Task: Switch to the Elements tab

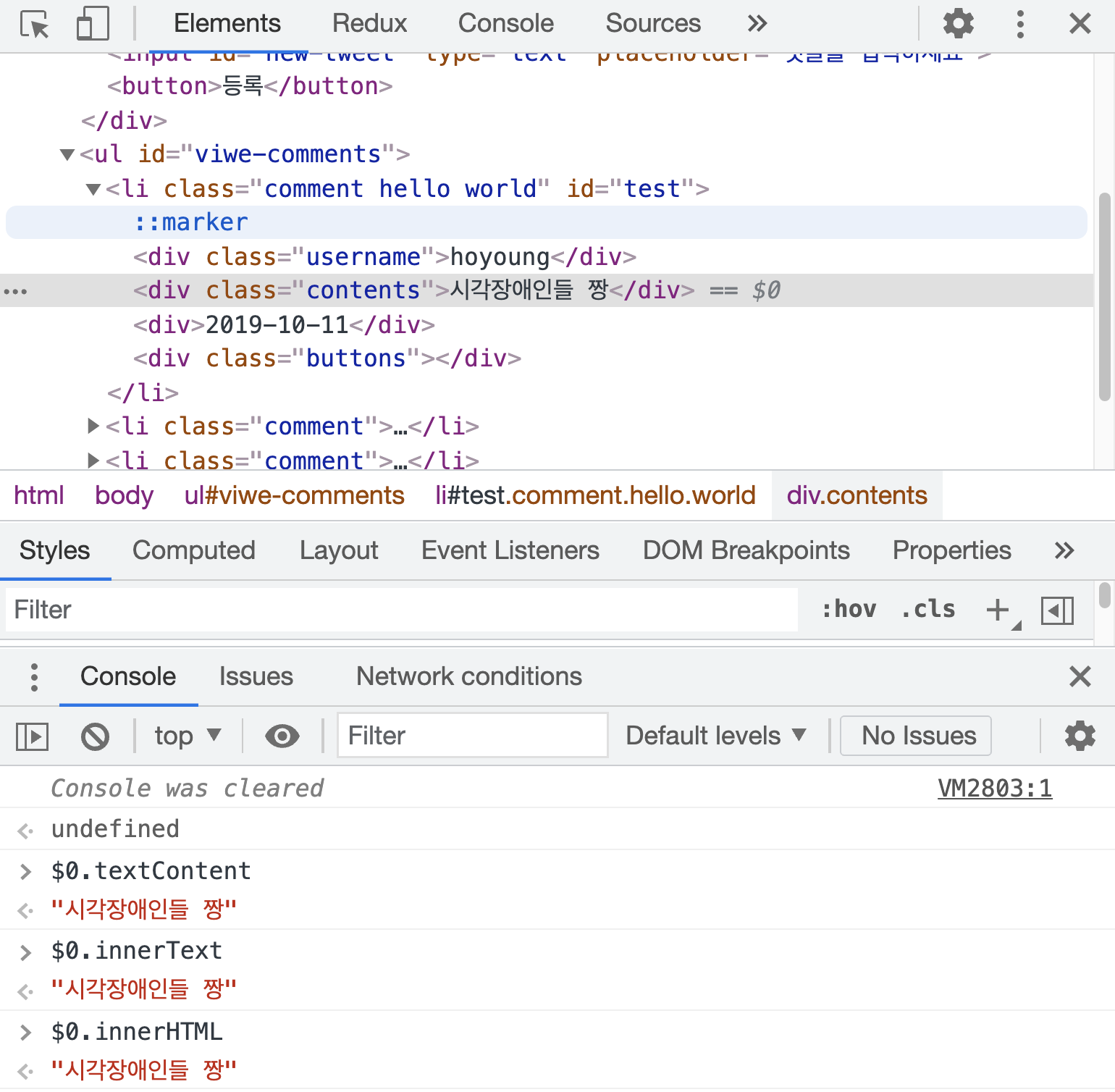Action: pyautogui.click(x=227, y=24)
